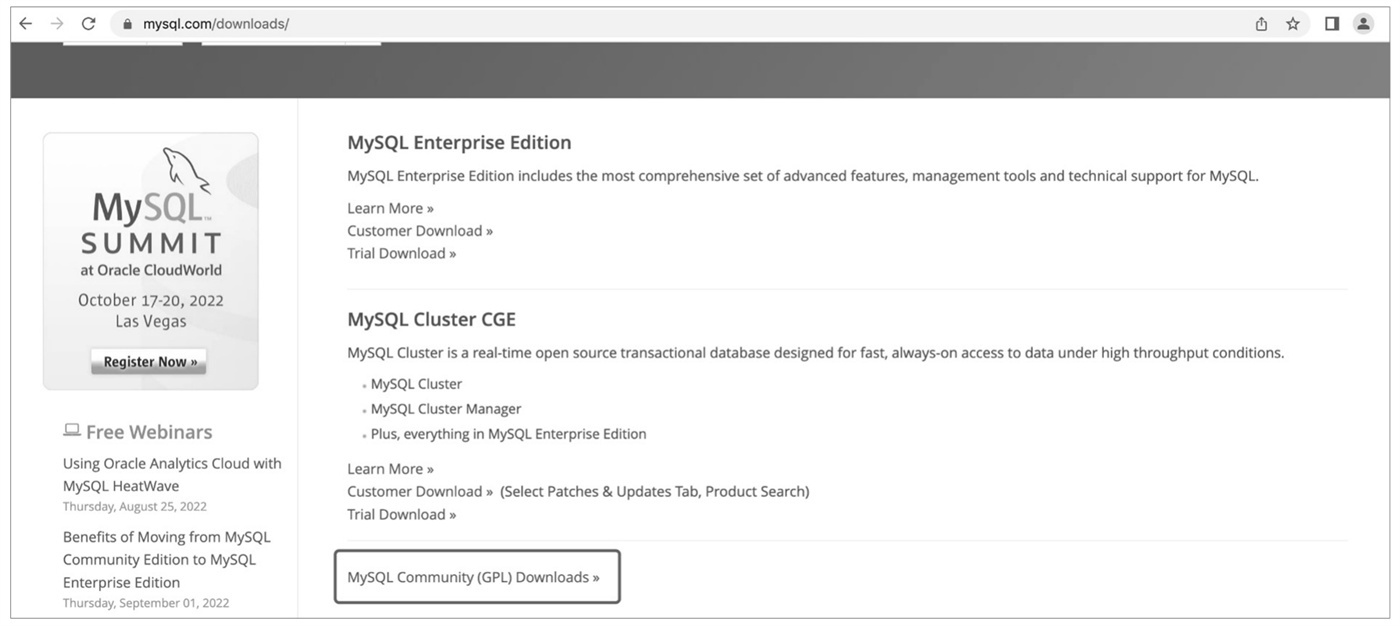Bookmark this page with the star icon
The height and width of the screenshot is (626, 1400).
tap(1293, 24)
